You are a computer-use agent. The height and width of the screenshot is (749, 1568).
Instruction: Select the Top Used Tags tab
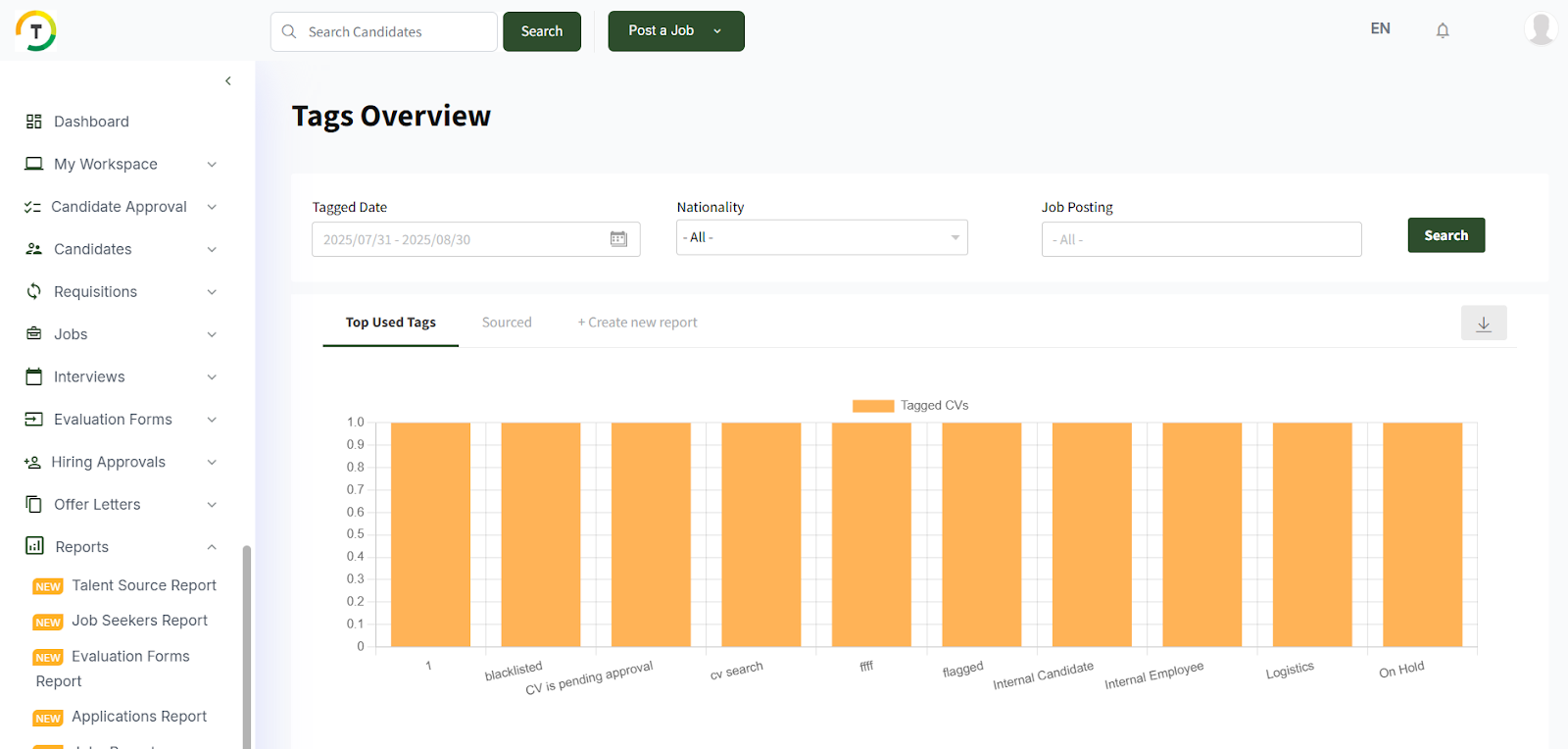click(x=390, y=323)
